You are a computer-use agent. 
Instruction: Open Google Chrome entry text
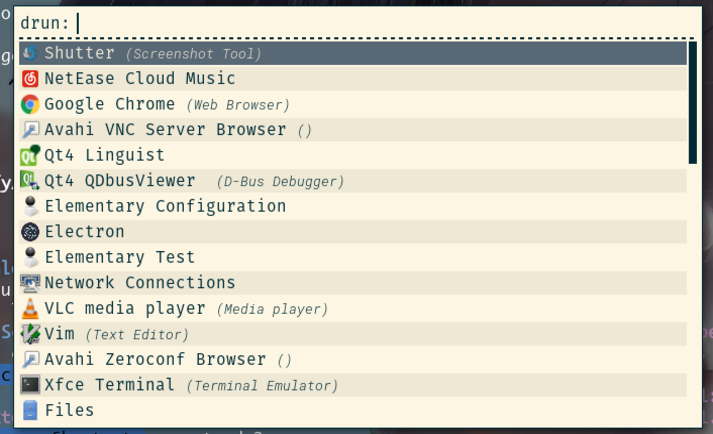point(110,104)
